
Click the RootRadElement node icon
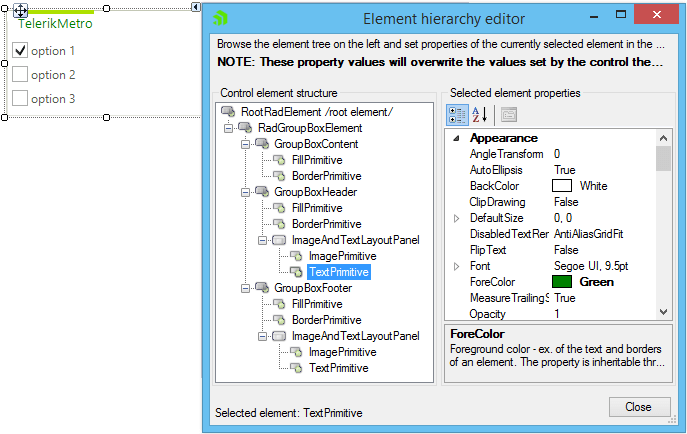(228, 112)
